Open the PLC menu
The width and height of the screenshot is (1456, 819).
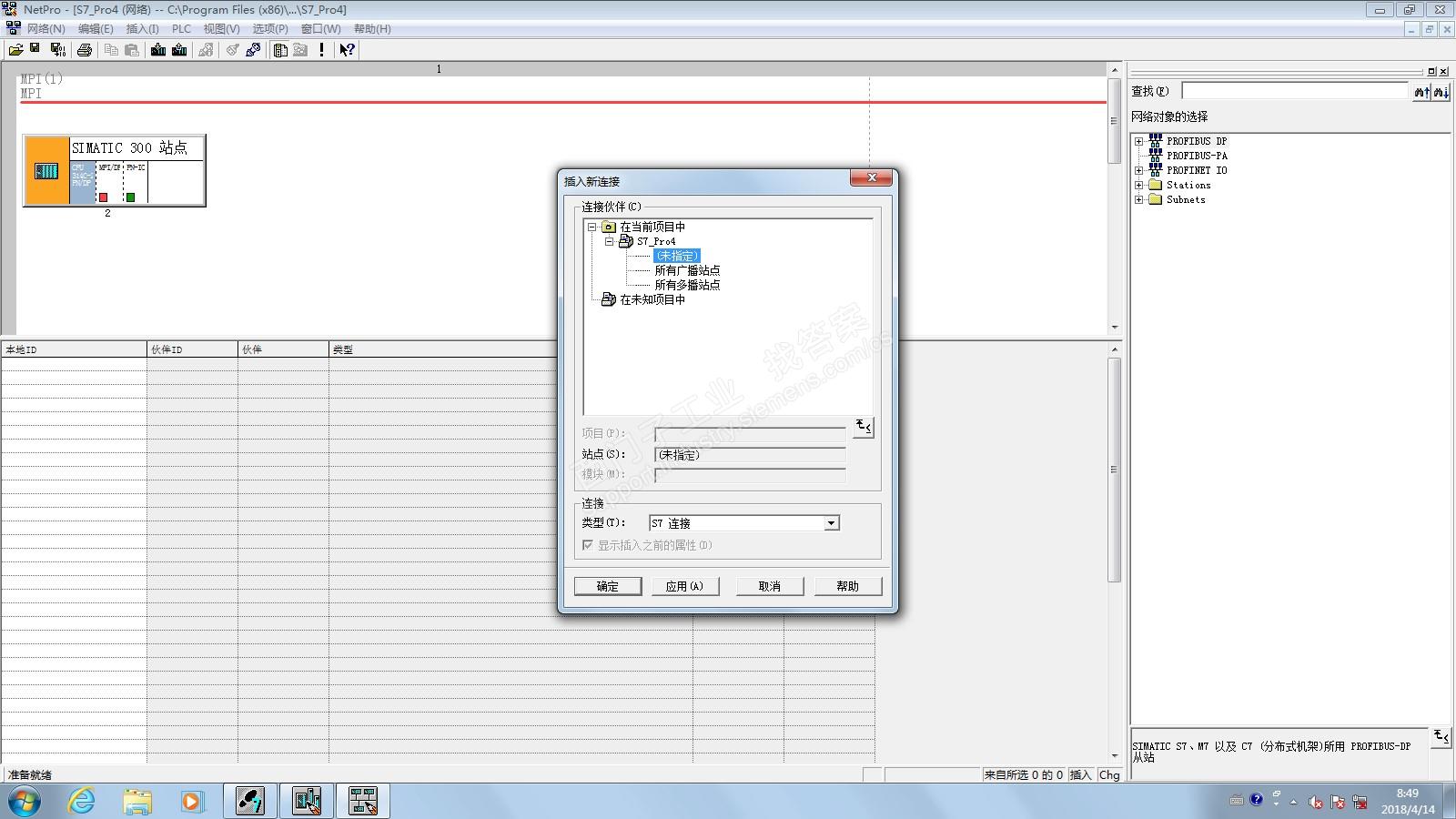(x=182, y=29)
